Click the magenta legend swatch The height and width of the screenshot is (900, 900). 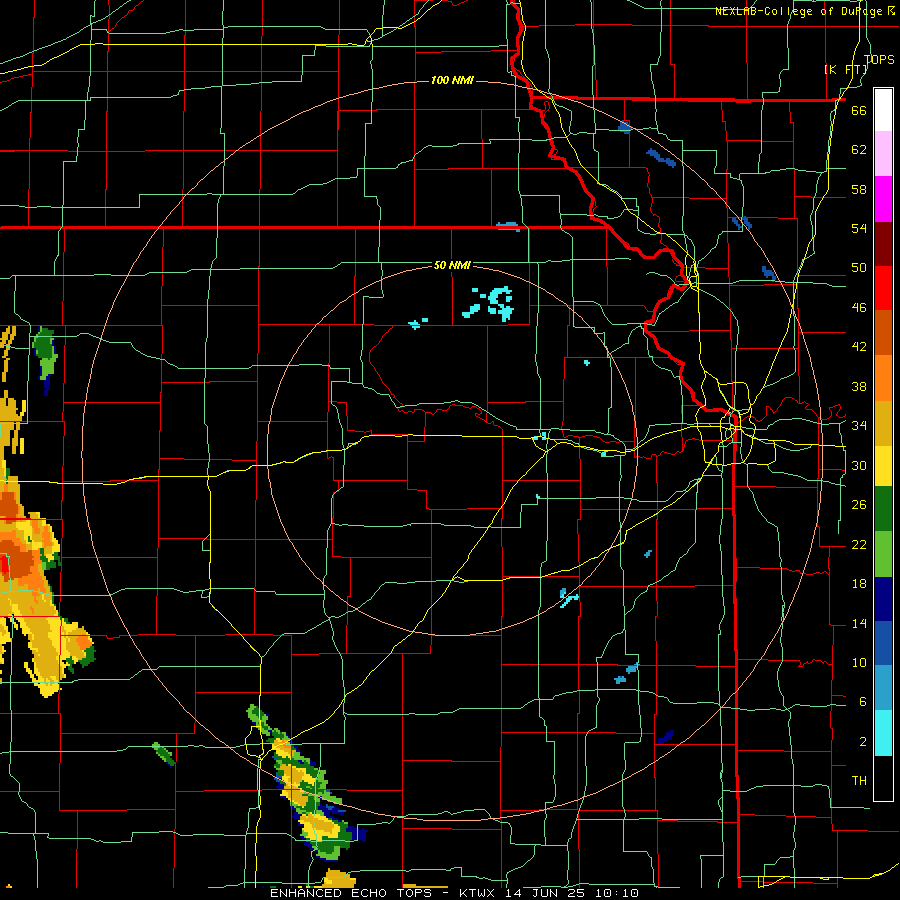(883, 199)
